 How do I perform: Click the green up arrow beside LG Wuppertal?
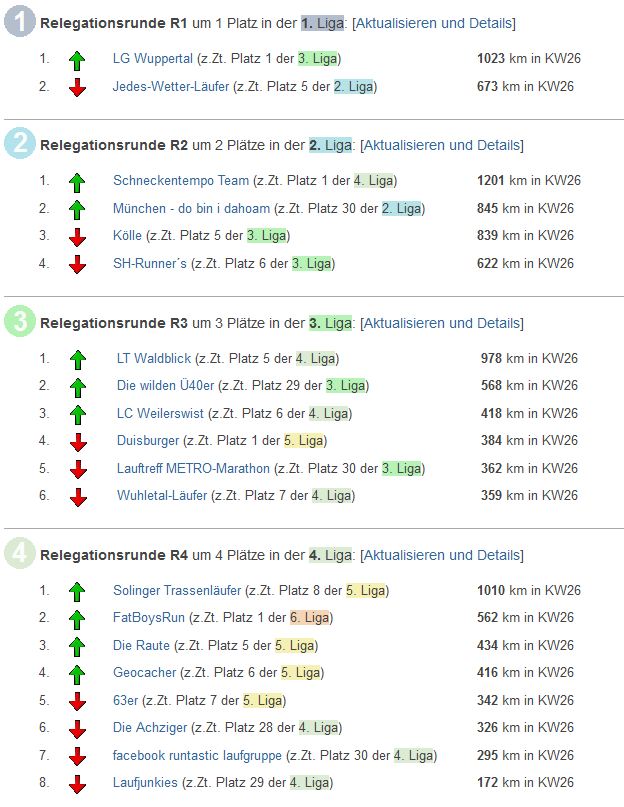coord(77,60)
